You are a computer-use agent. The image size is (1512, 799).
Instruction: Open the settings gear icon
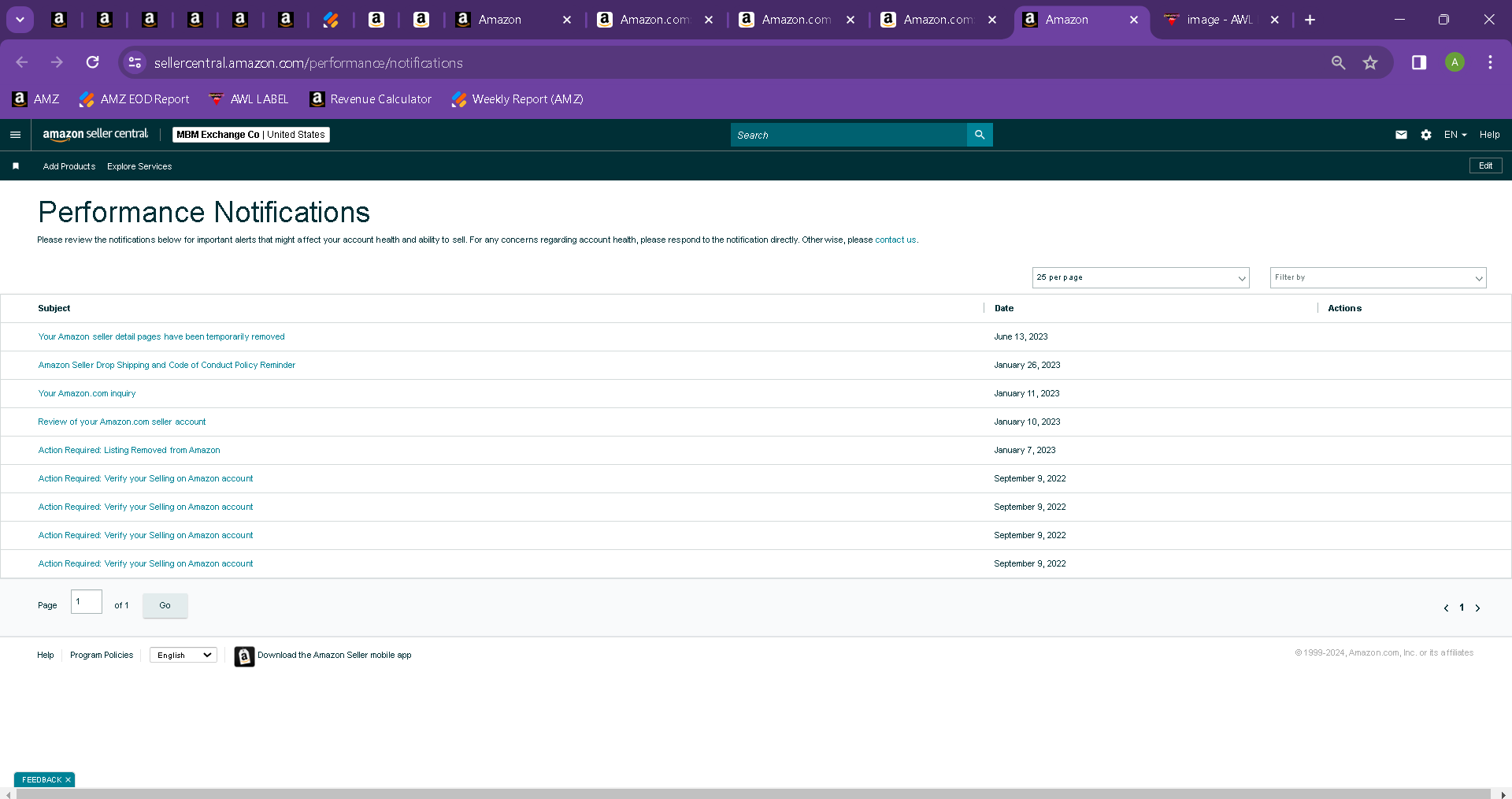coord(1426,135)
